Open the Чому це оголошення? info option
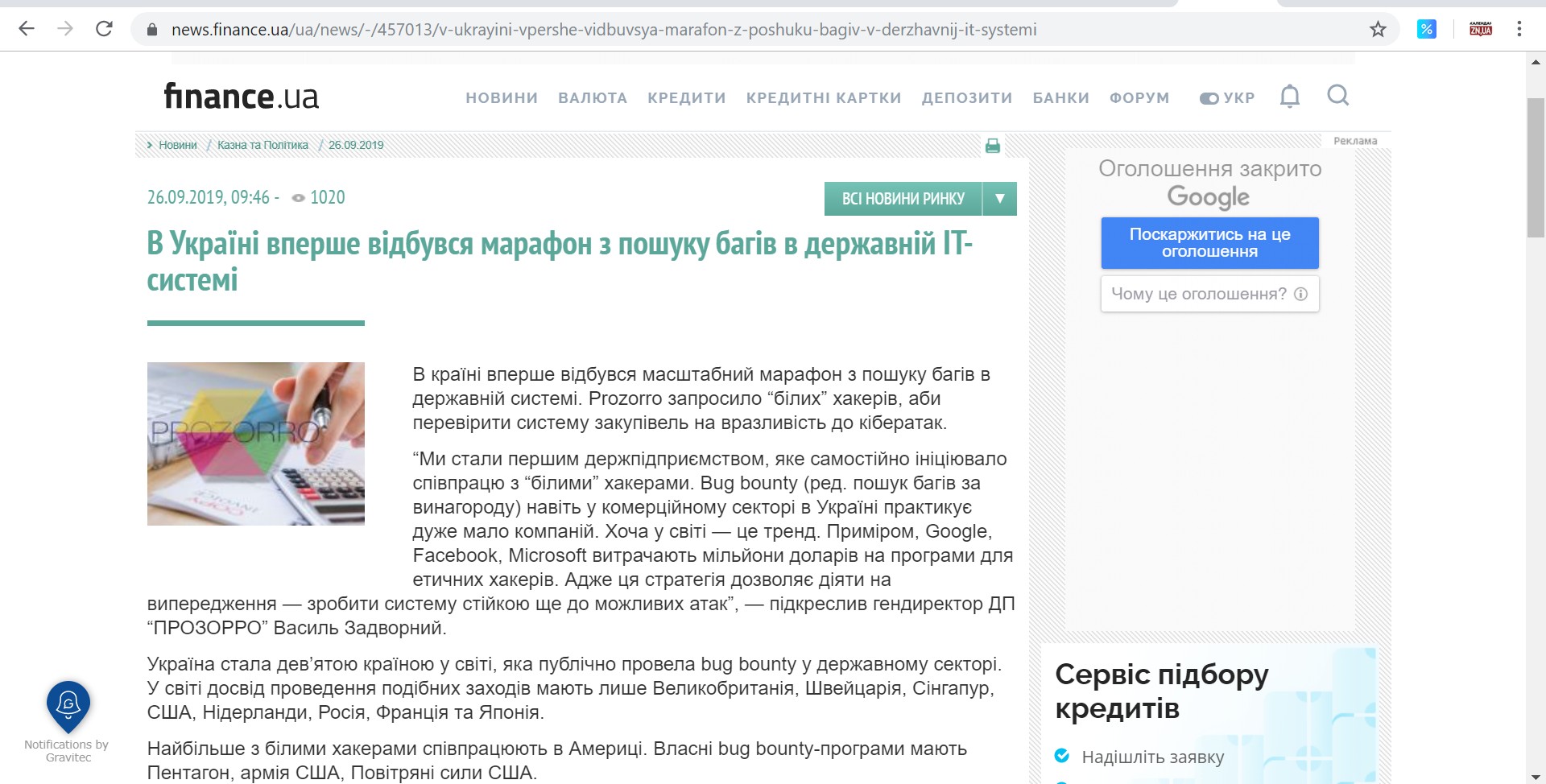Screen dimensions: 1546x784 [x=1209, y=294]
